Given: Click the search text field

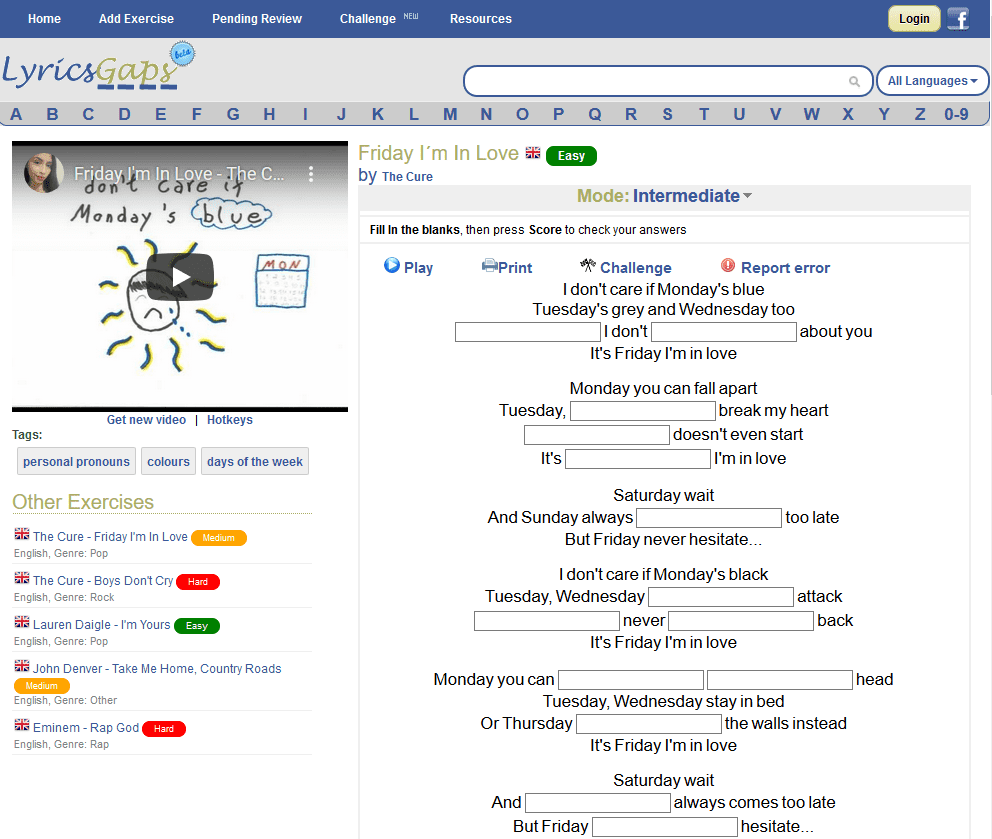Looking at the screenshot, I should (655, 81).
